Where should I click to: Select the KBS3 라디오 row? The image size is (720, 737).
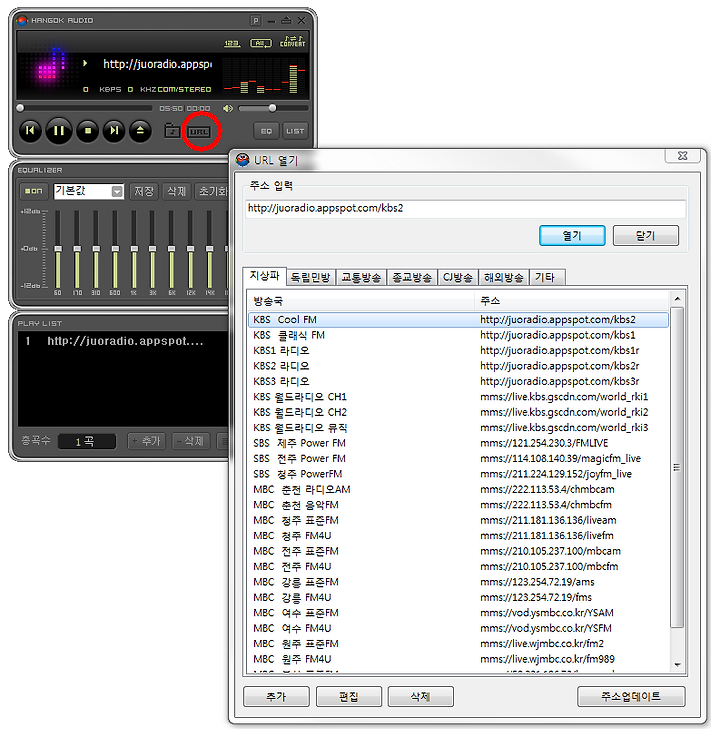pyautogui.click(x=458, y=381)
